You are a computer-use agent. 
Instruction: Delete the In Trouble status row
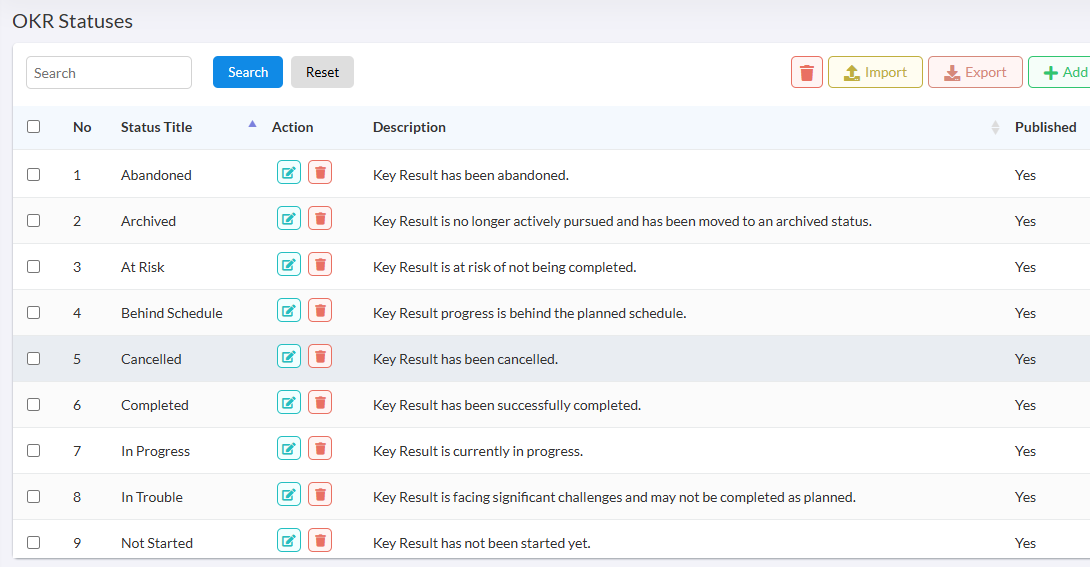click(x=320, y=494)
